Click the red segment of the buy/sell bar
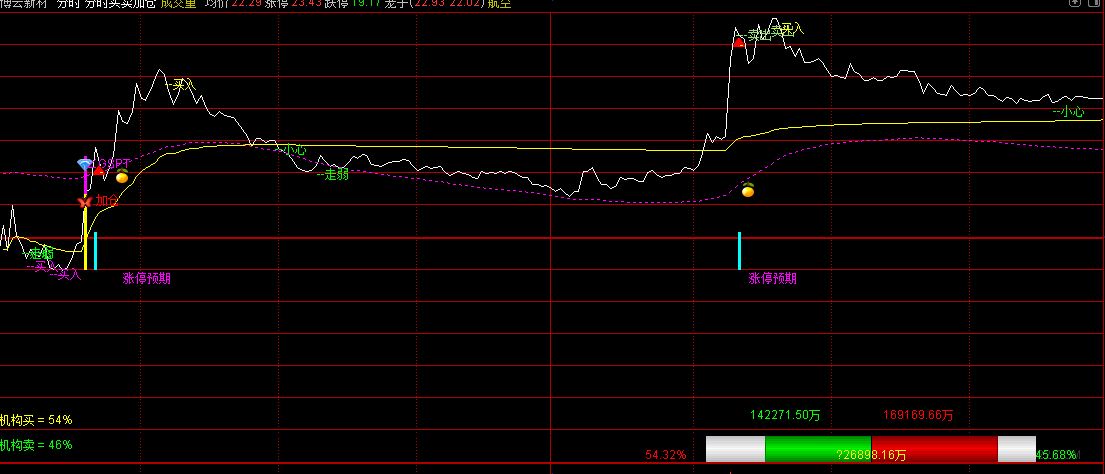The height and width of the screenshot is (474, 1105). point(934,449)
